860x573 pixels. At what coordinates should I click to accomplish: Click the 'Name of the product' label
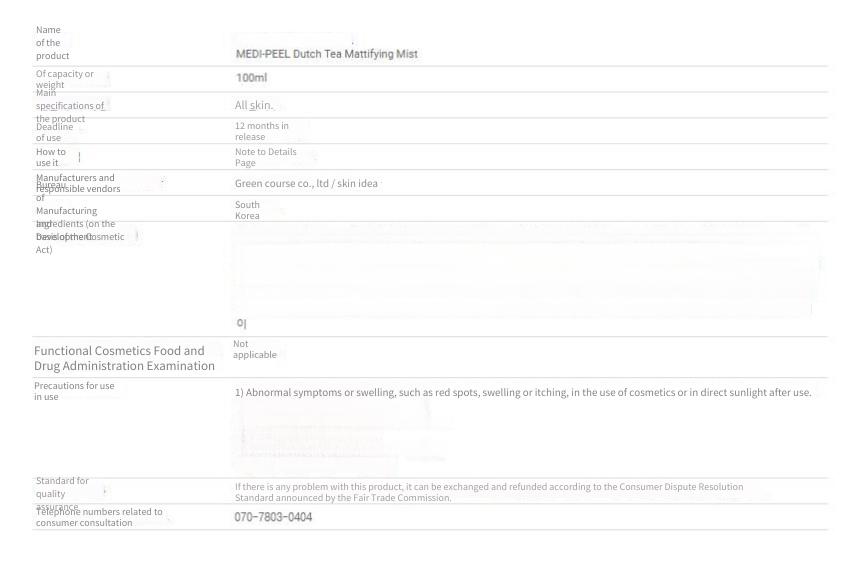tap(52, 43)
